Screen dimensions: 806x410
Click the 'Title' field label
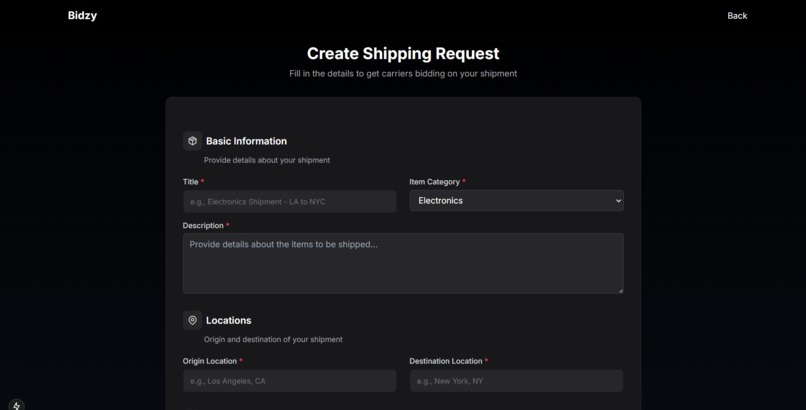coord(190,182)
